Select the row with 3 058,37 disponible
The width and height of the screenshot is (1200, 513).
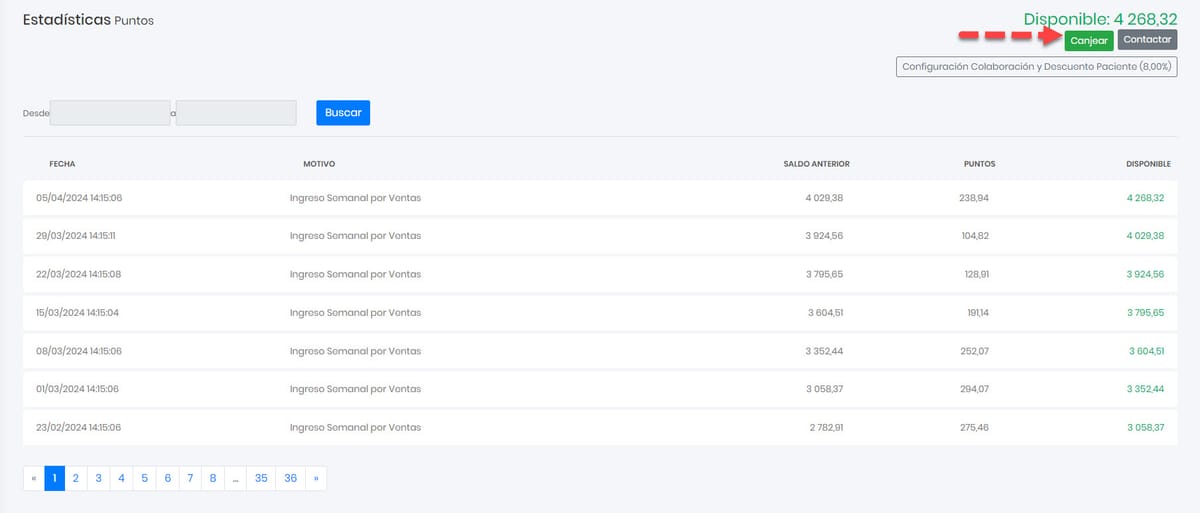point(600,427)
